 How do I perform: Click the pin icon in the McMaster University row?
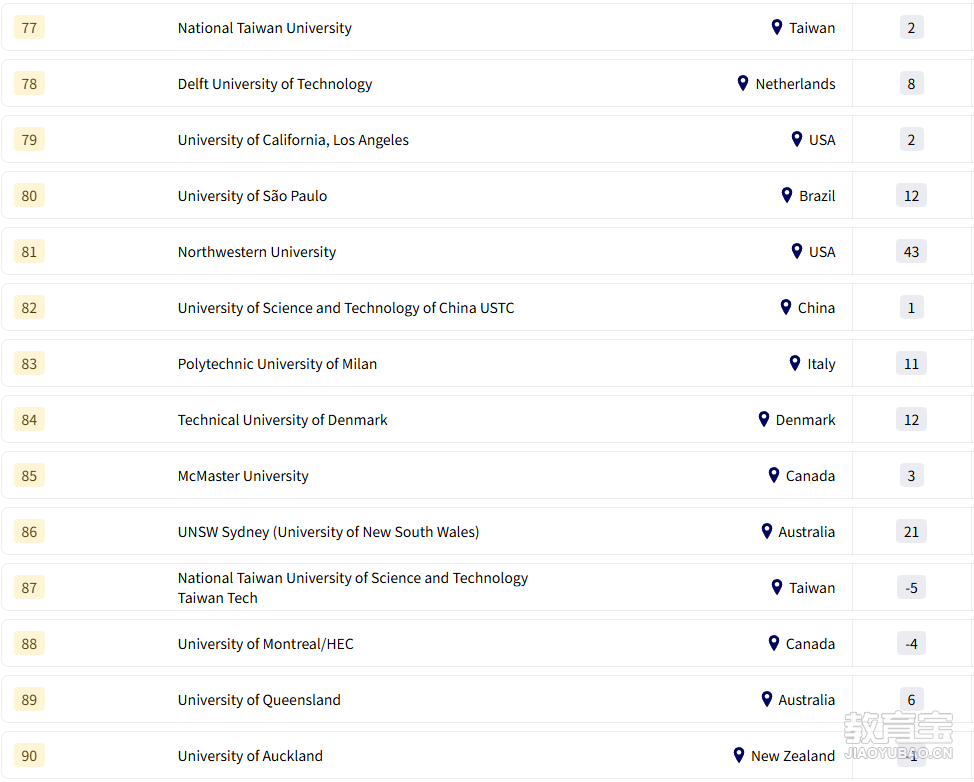(x=774, y=475)
